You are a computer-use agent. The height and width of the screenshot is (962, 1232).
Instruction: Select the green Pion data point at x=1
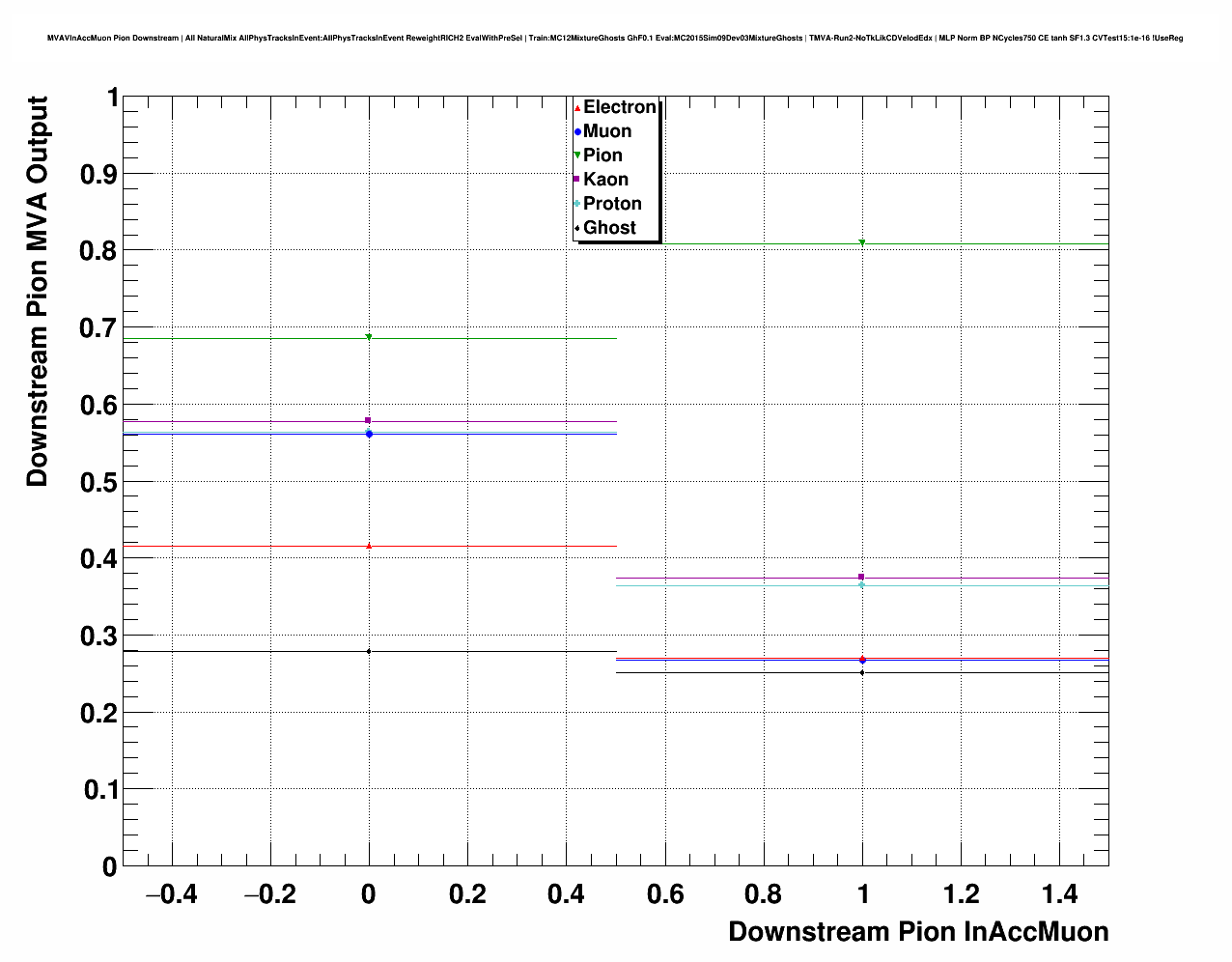862,242
